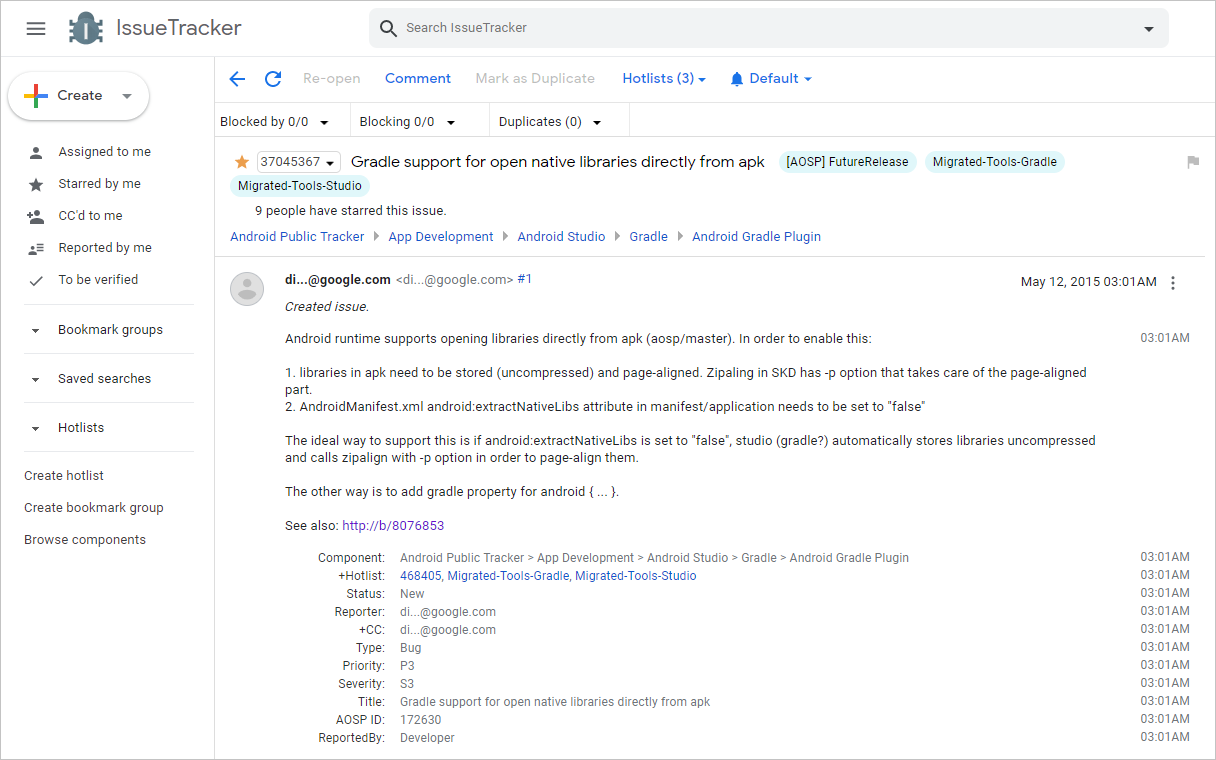Open the Create button dropdown arrow
Image resolution: width=1216 pixels, height=760 pixels.
(x=127, y=96)
